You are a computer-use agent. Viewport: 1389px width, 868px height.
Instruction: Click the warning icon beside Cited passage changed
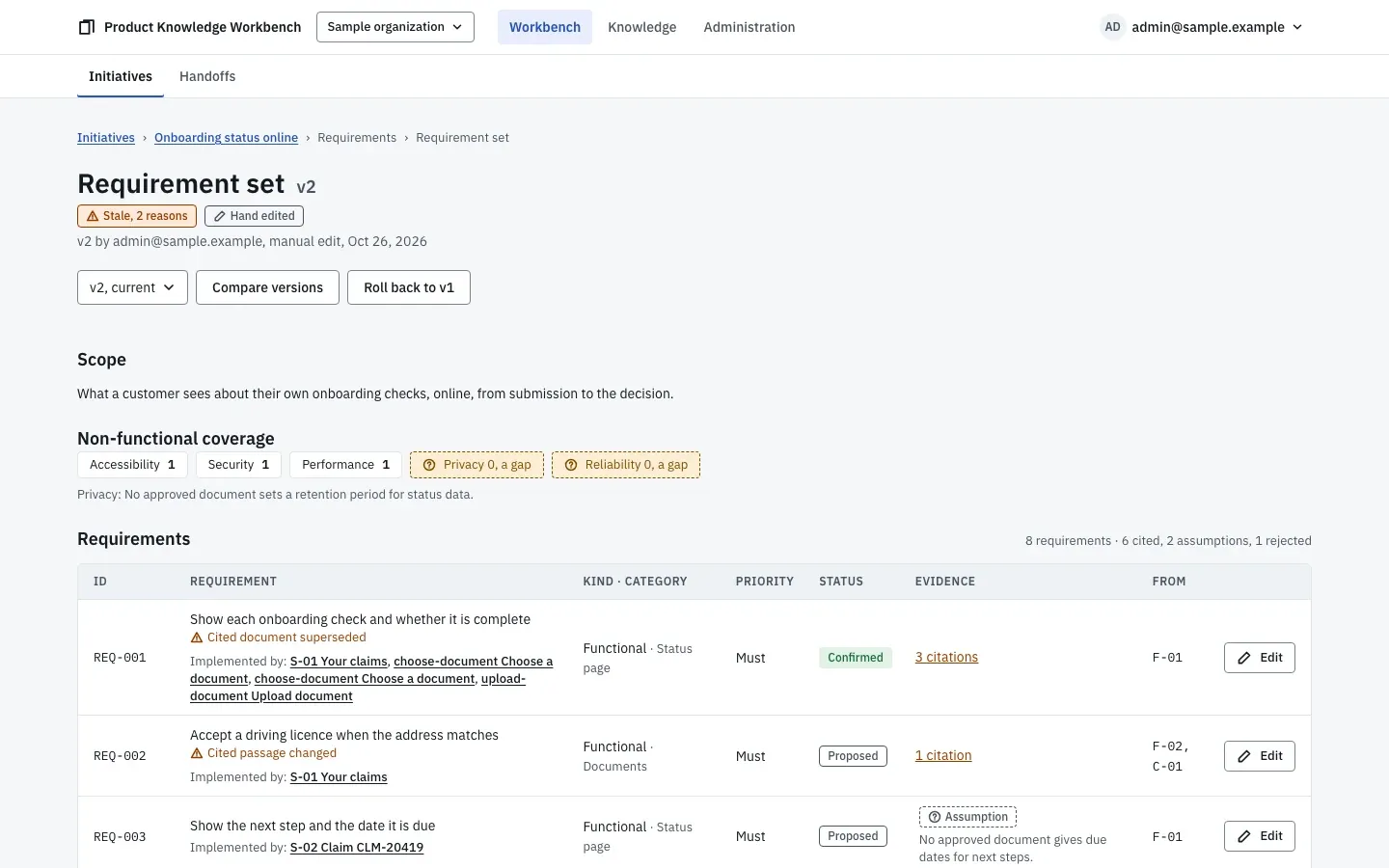pos(197,753)
